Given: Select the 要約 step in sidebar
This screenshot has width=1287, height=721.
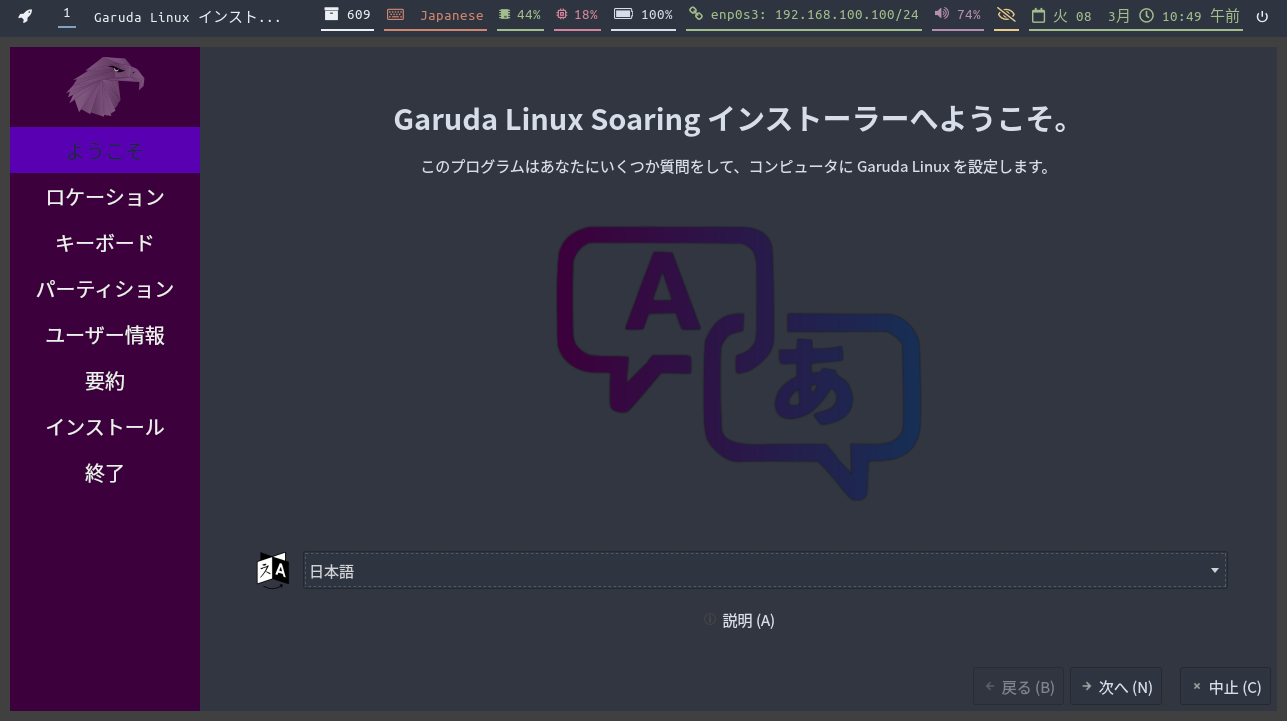Looking at the screenshot, I should 105,381.
